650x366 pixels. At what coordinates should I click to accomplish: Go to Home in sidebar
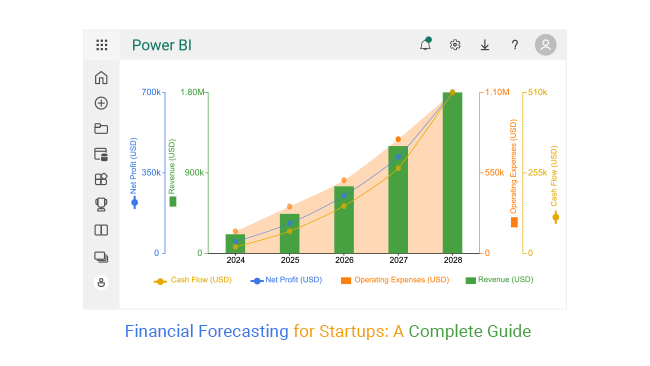(x=101, y=78)
